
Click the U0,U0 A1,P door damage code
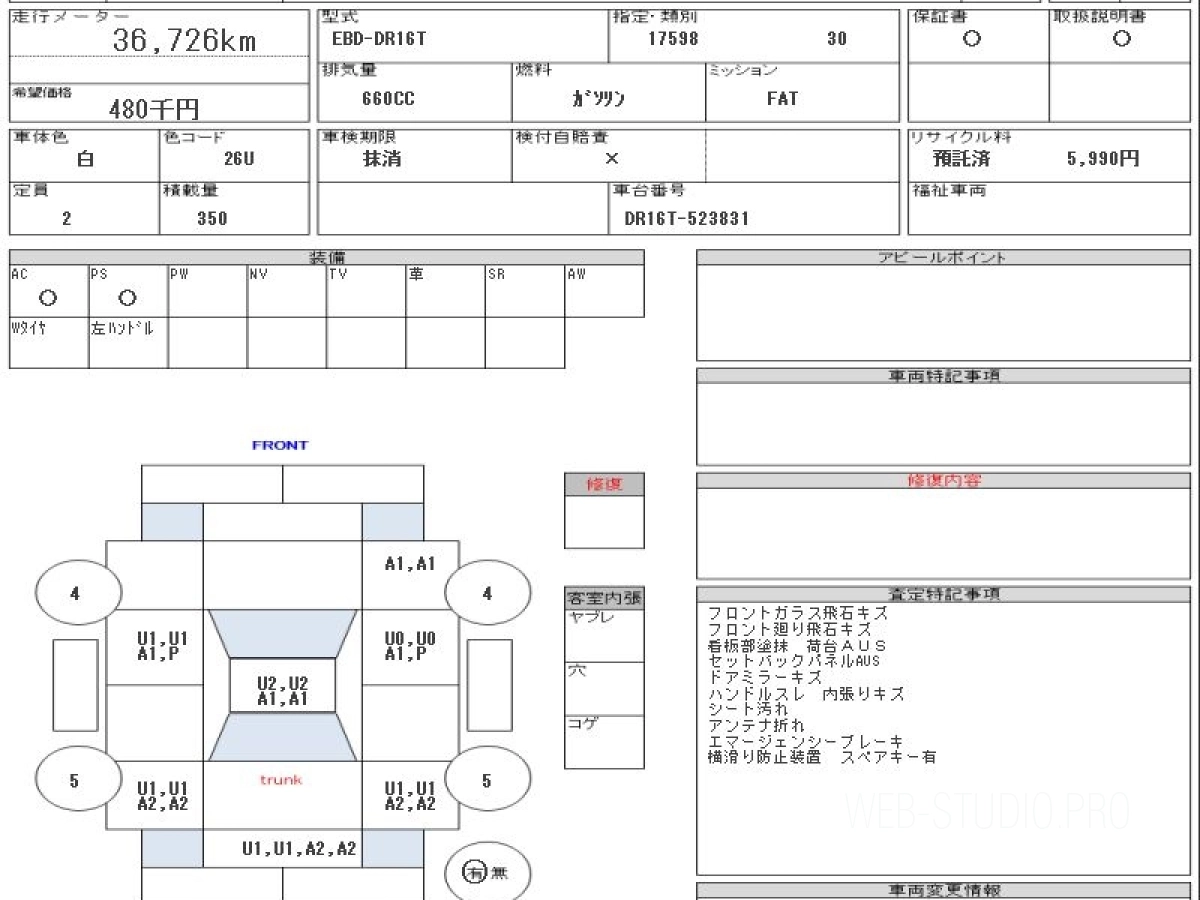410,646
